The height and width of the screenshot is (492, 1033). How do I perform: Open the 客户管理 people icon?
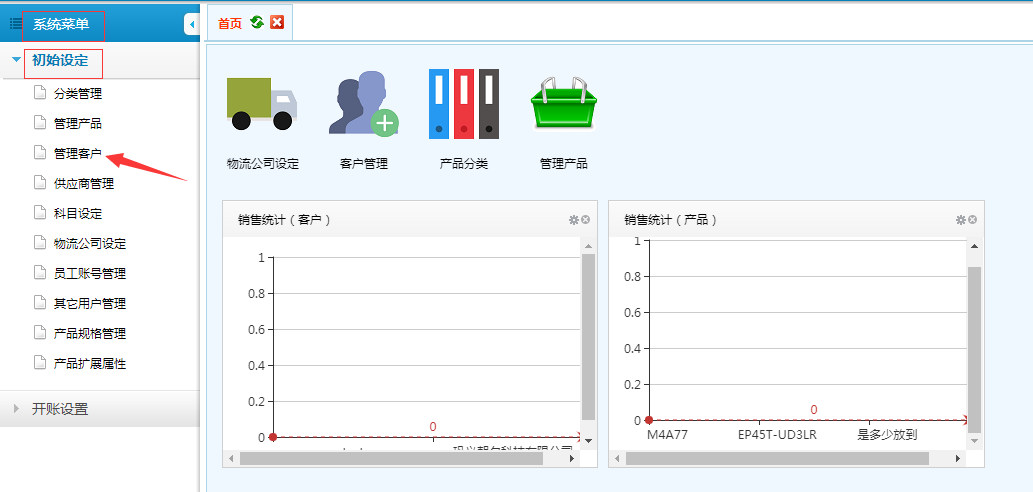(x=363, y=105)
